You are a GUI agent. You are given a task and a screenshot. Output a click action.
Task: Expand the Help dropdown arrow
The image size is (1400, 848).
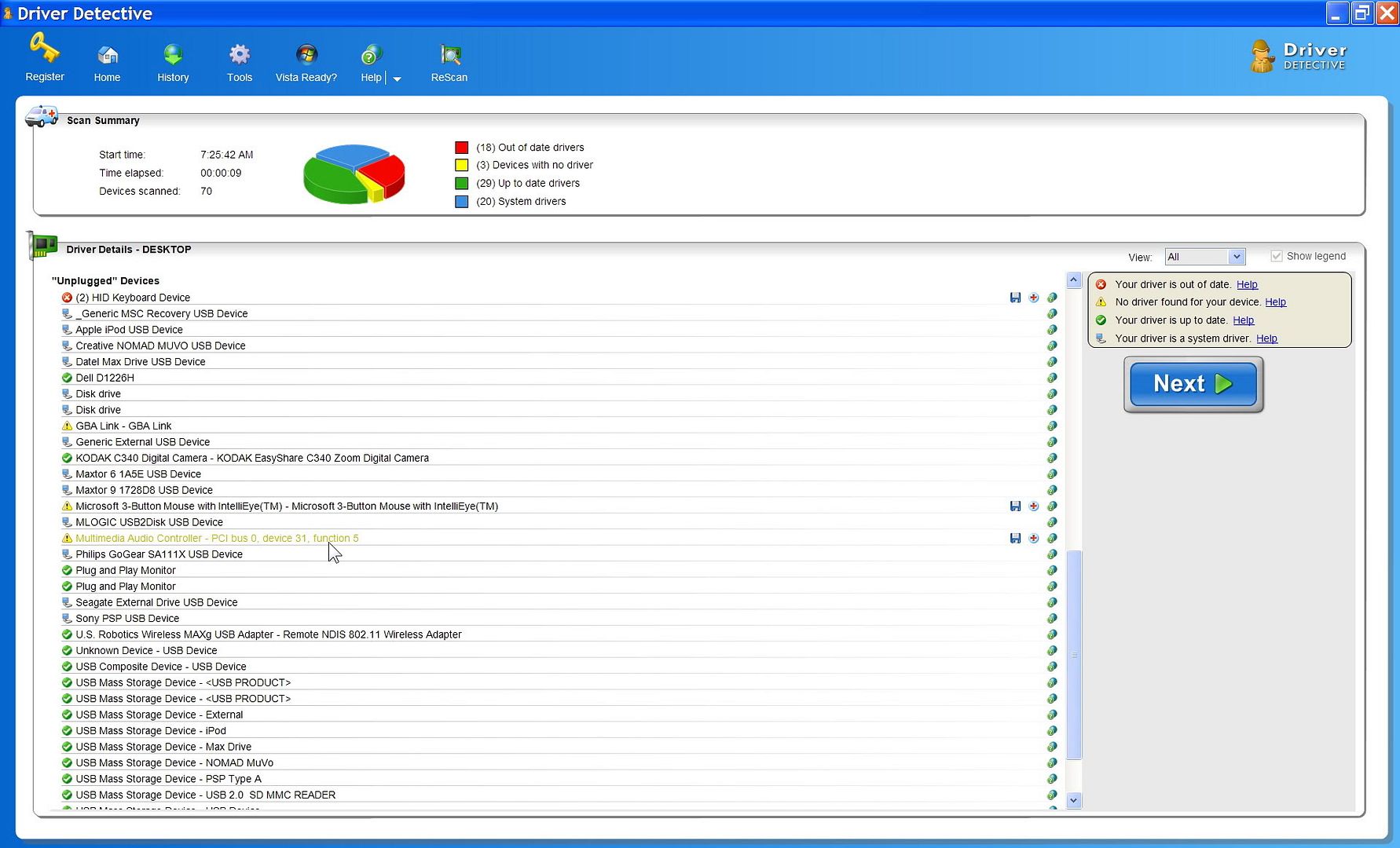pos(397,79)
